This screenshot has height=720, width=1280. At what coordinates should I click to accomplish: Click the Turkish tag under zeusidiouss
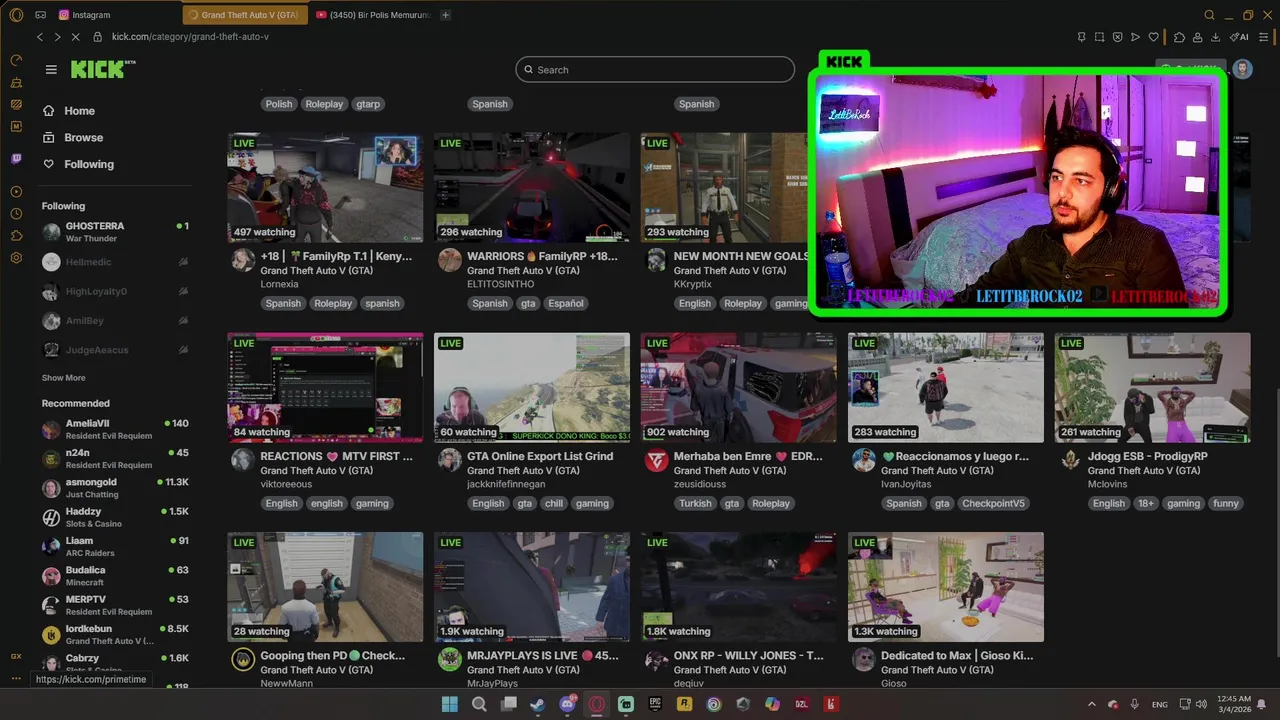coord(695,504)
